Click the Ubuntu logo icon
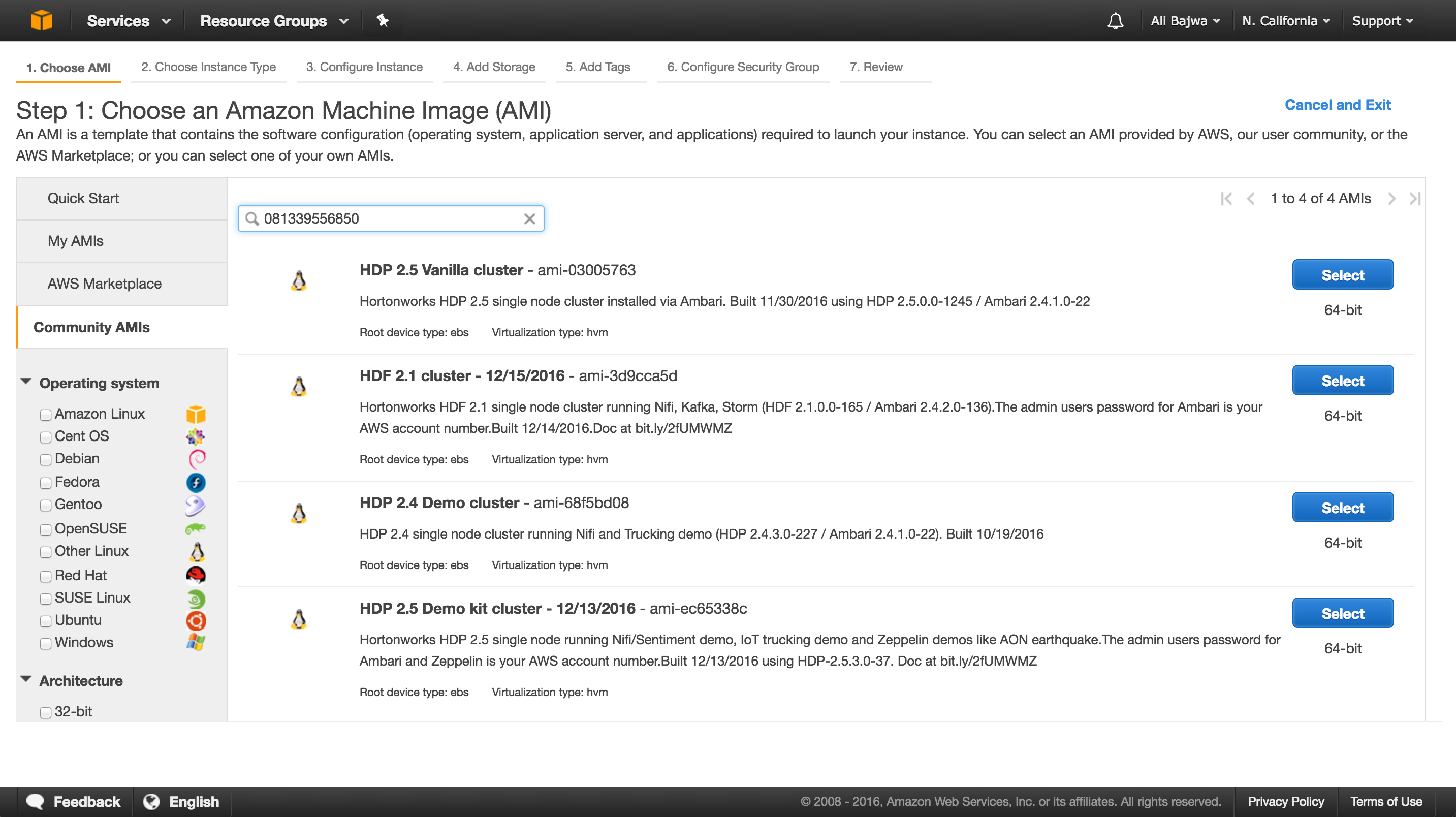The width and height of the screenshot is (1456, 817). pyautogui.click(x=195, y=621)
